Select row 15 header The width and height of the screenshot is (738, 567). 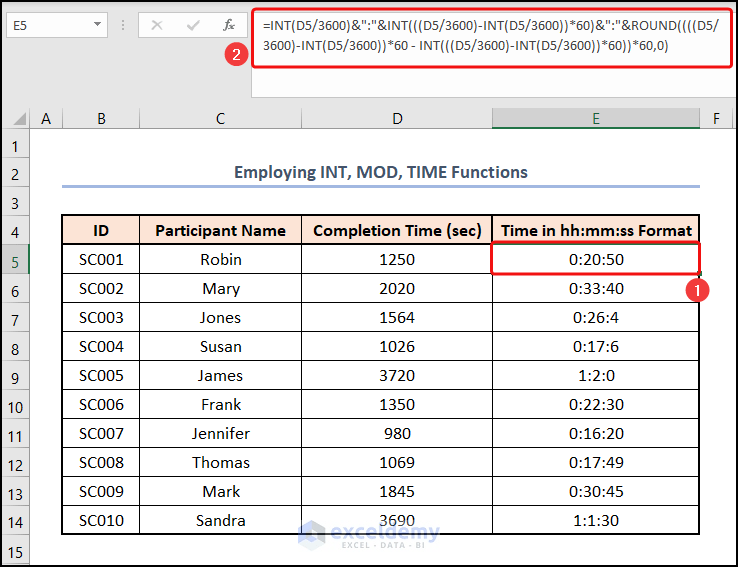[15, 551]
